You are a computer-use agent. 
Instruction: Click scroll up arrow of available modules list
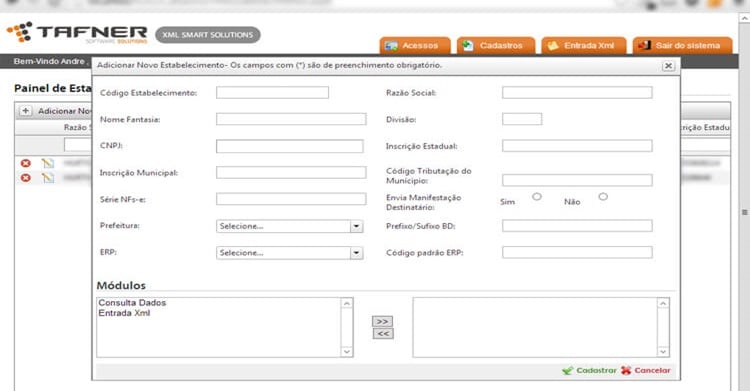(347, 303)
